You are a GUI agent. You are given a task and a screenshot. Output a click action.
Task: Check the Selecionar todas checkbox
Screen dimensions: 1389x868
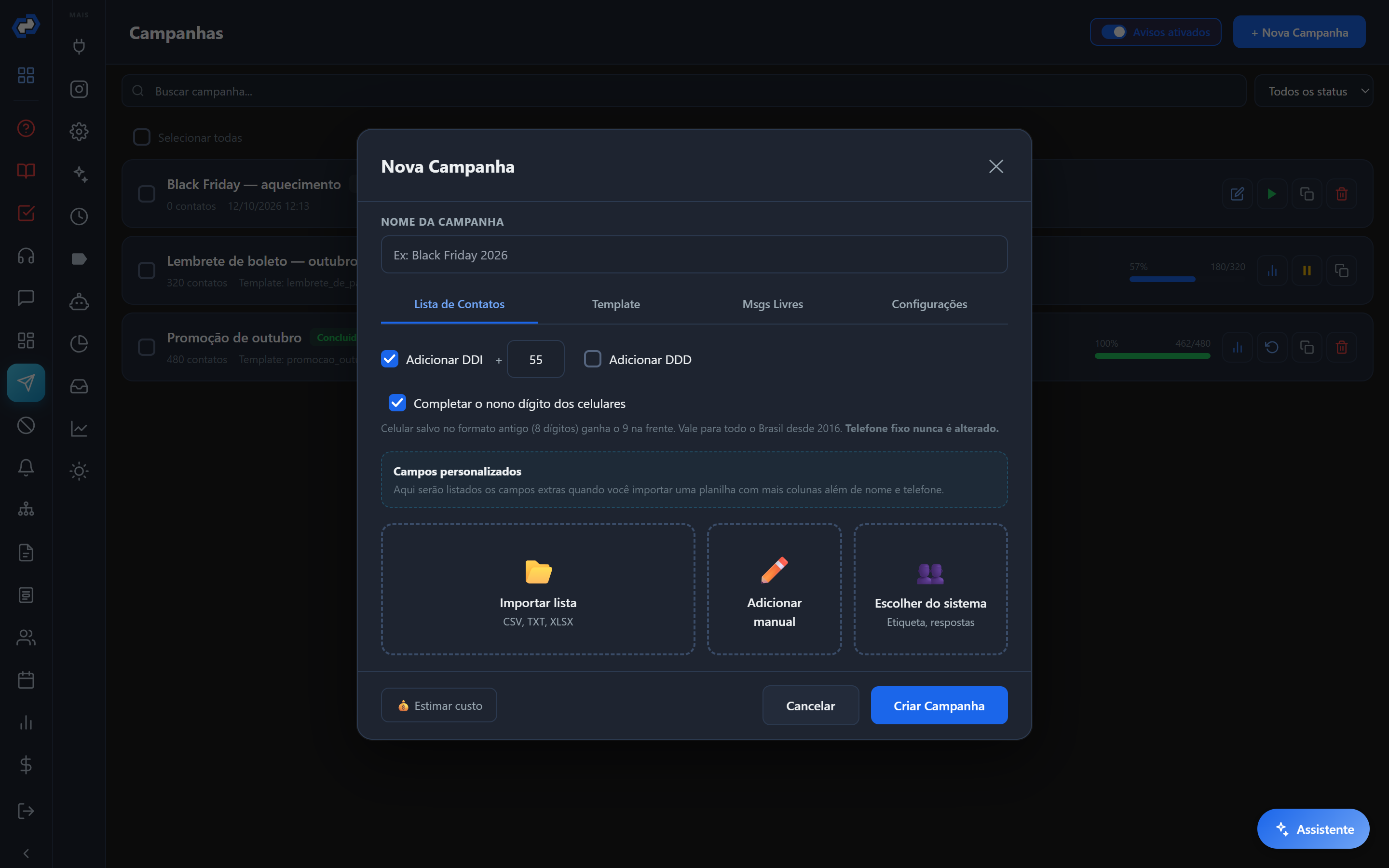[x=141, y=137]
